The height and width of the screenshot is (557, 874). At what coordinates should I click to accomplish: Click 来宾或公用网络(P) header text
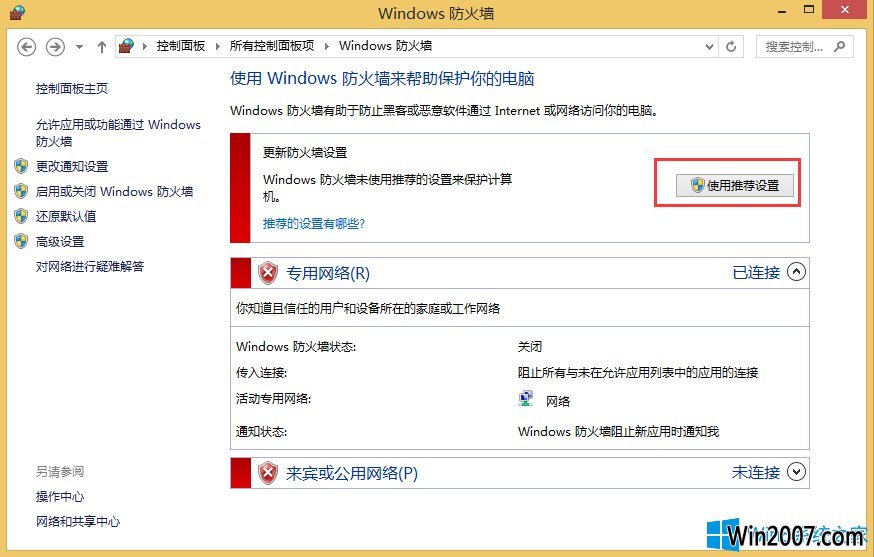tap(352, 473)
